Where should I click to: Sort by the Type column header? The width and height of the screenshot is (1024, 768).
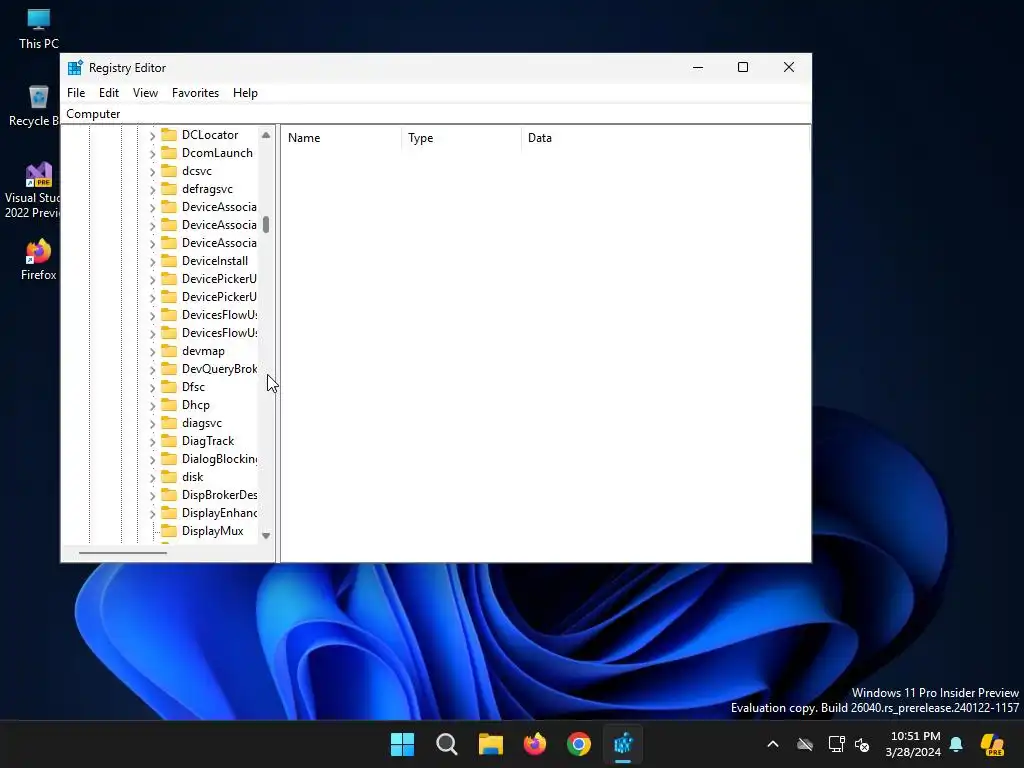pyautogui.click(x=461, y=138)
